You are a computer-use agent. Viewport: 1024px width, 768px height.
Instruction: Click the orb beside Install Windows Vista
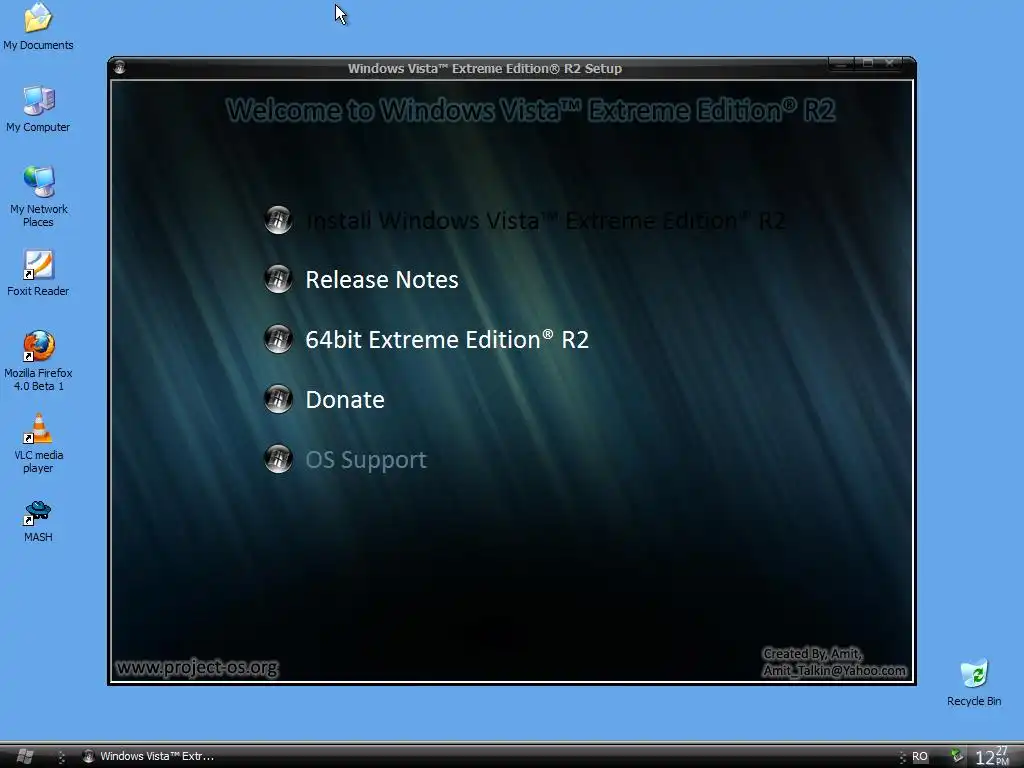click(278, 220)
